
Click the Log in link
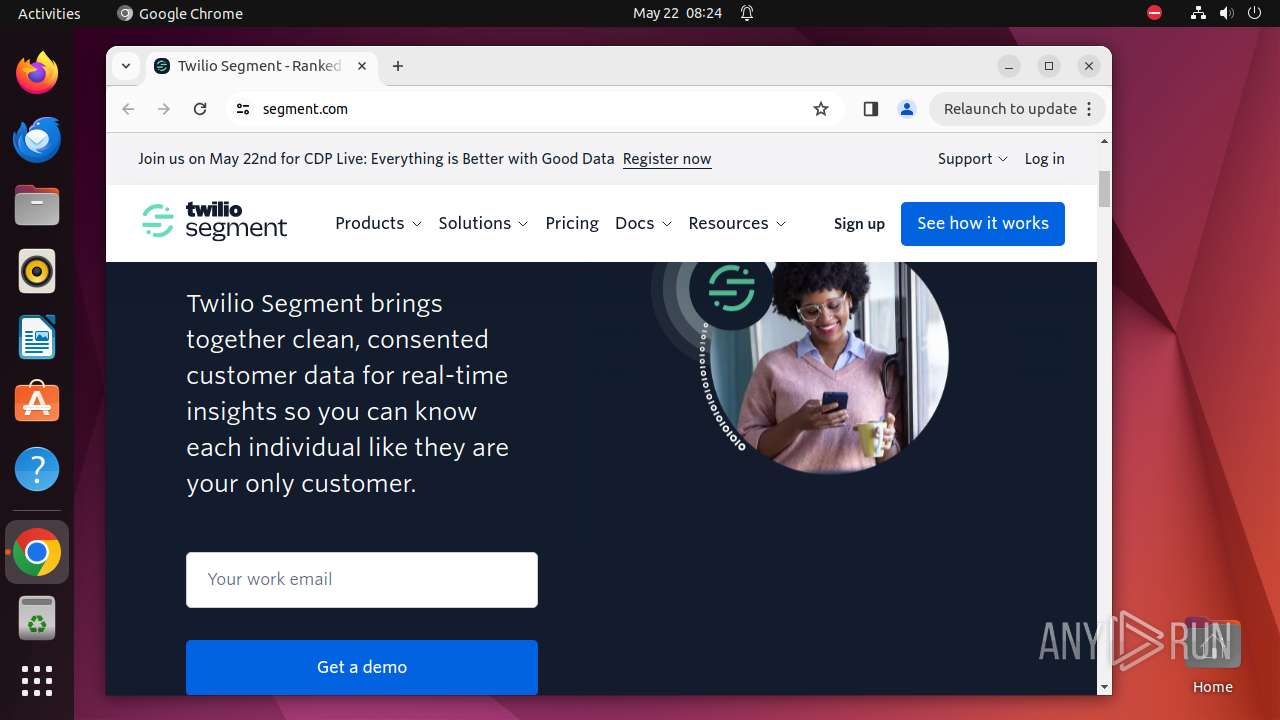(1044, 159)
